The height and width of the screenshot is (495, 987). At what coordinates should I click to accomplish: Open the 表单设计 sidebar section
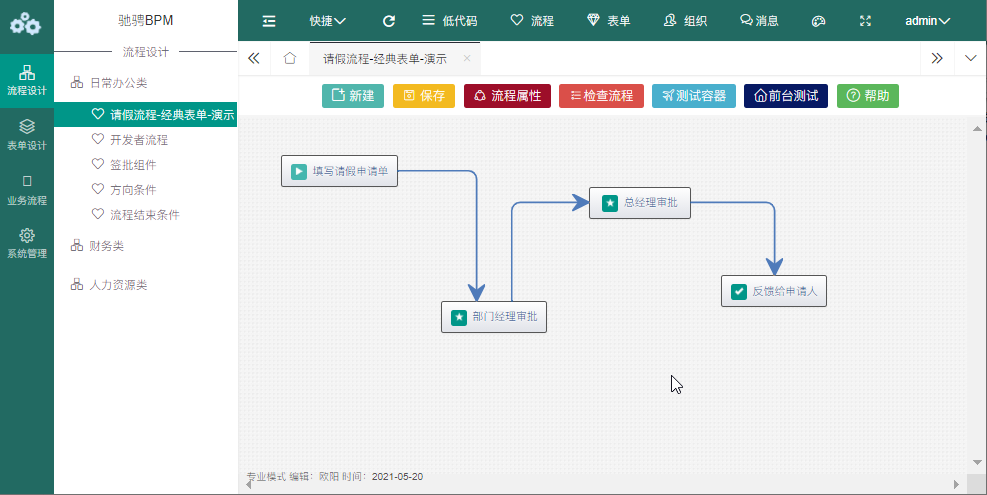point(26,135)
